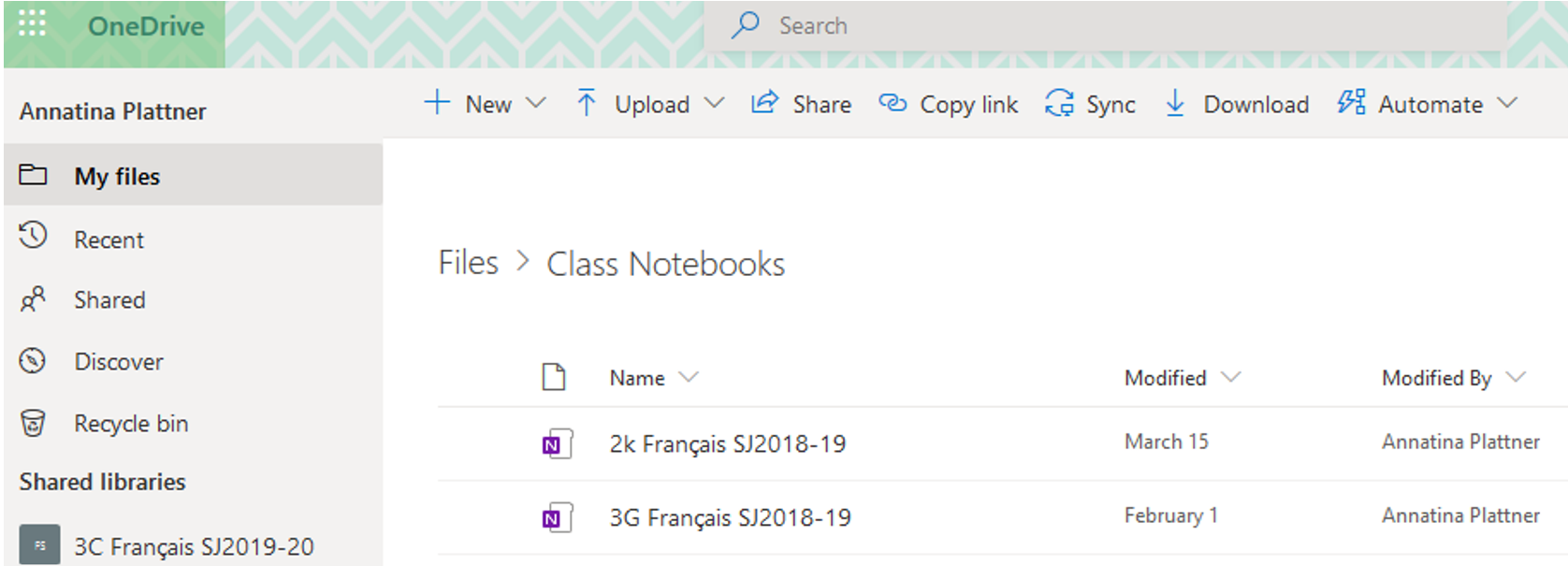The image size is (1568, 566).
Task: Navigate to Files in the breadcrumb
Action: tap(469, 264)
